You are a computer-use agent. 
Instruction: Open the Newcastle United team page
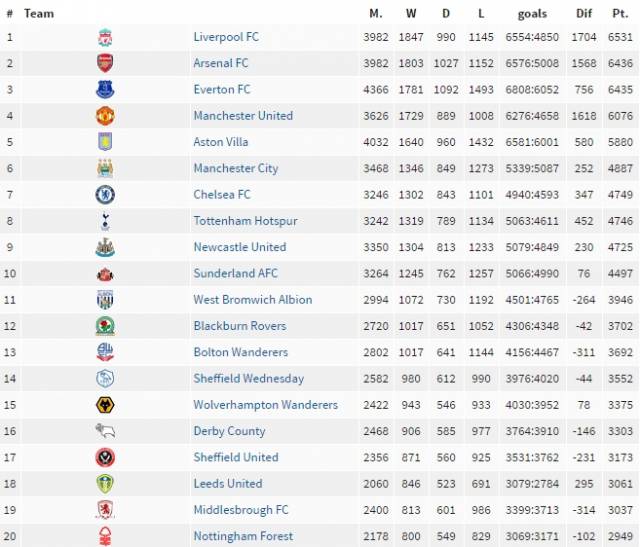point(240,247)
